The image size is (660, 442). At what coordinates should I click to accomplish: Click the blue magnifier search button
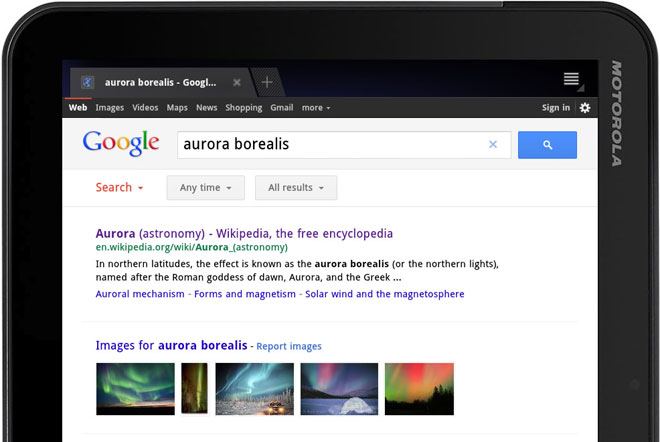(547, 145)
